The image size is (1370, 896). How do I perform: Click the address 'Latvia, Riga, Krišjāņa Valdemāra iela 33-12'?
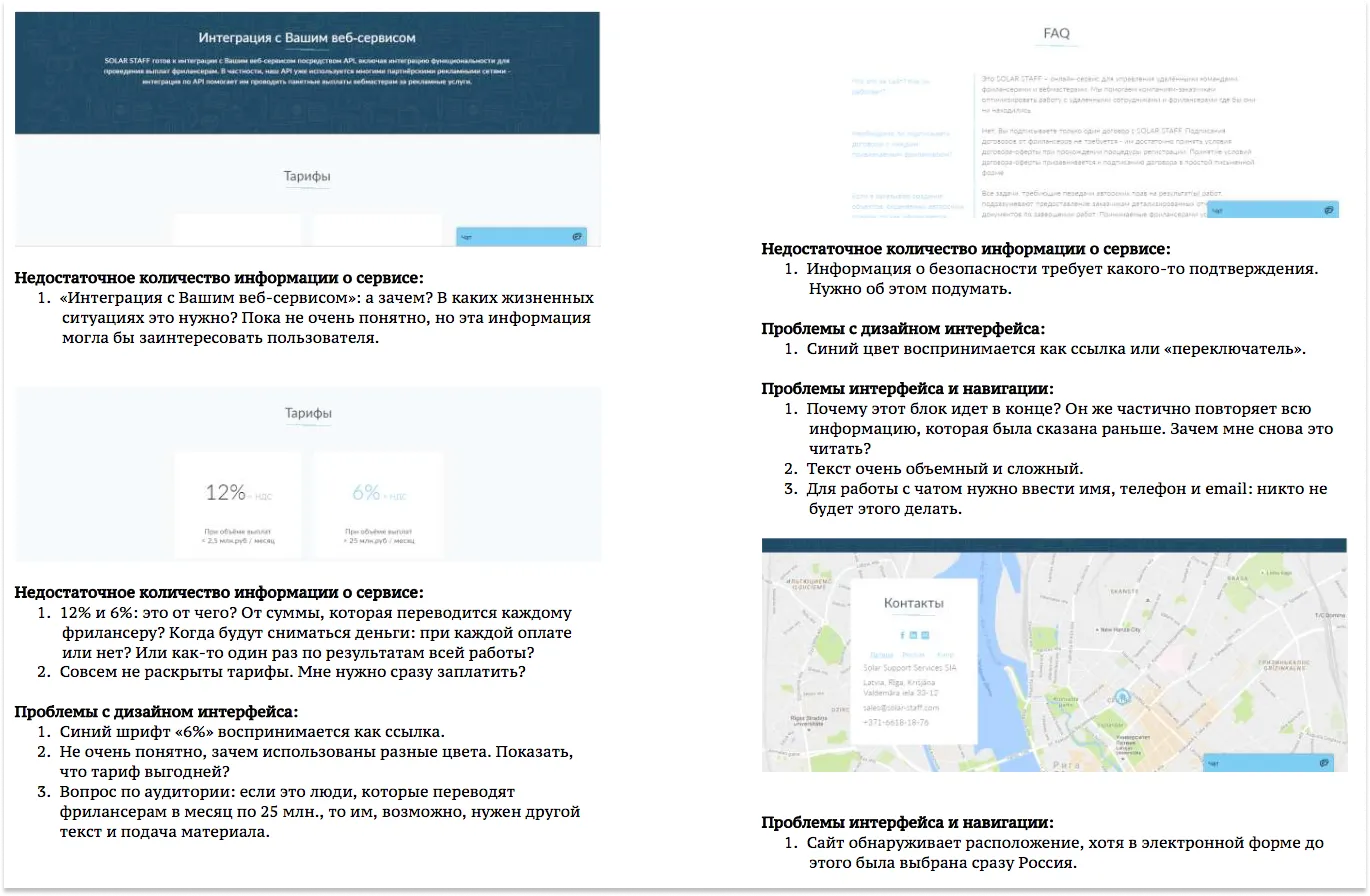[x=901, y=687]
